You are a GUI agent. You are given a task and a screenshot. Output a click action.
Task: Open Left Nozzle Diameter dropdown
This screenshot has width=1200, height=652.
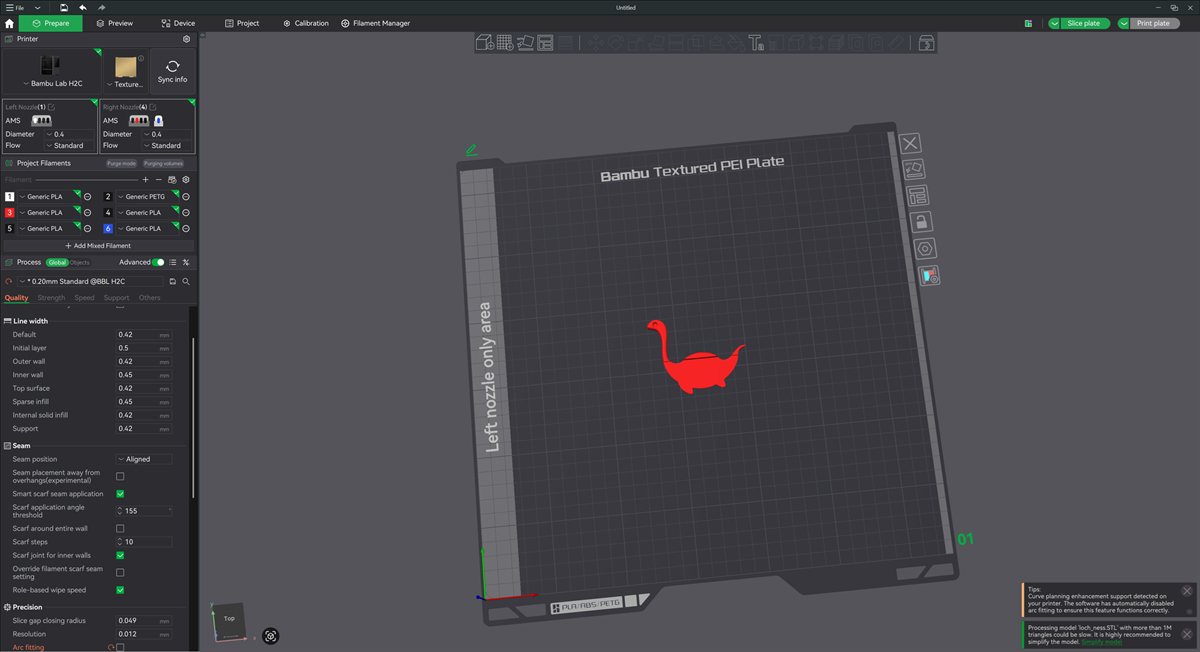(70, 134)
